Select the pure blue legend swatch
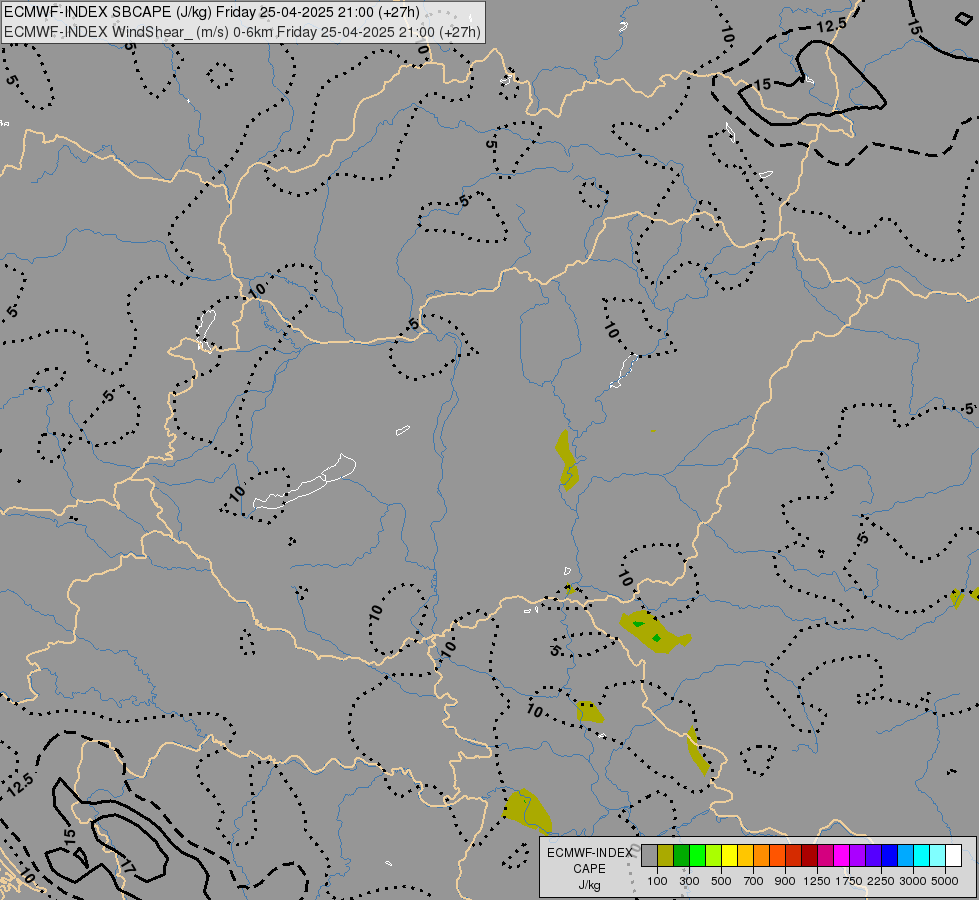 (x=890, y=856)
